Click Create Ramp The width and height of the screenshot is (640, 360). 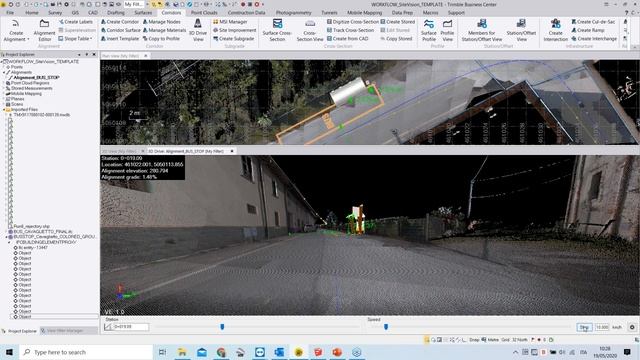(588, 30)
